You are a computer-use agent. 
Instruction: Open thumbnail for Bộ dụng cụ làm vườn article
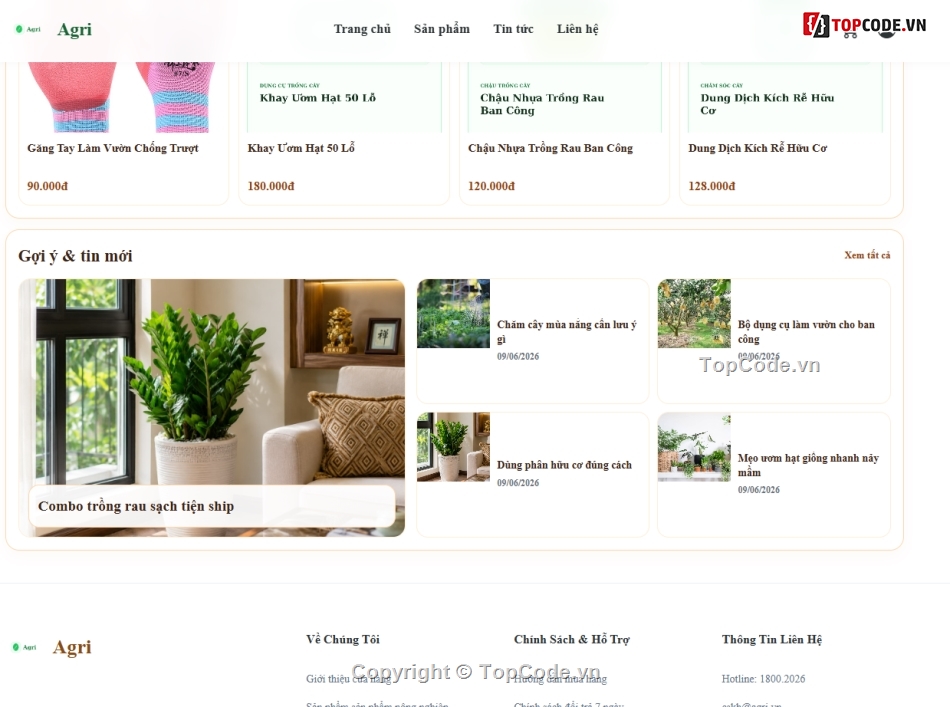coord(694,313)
